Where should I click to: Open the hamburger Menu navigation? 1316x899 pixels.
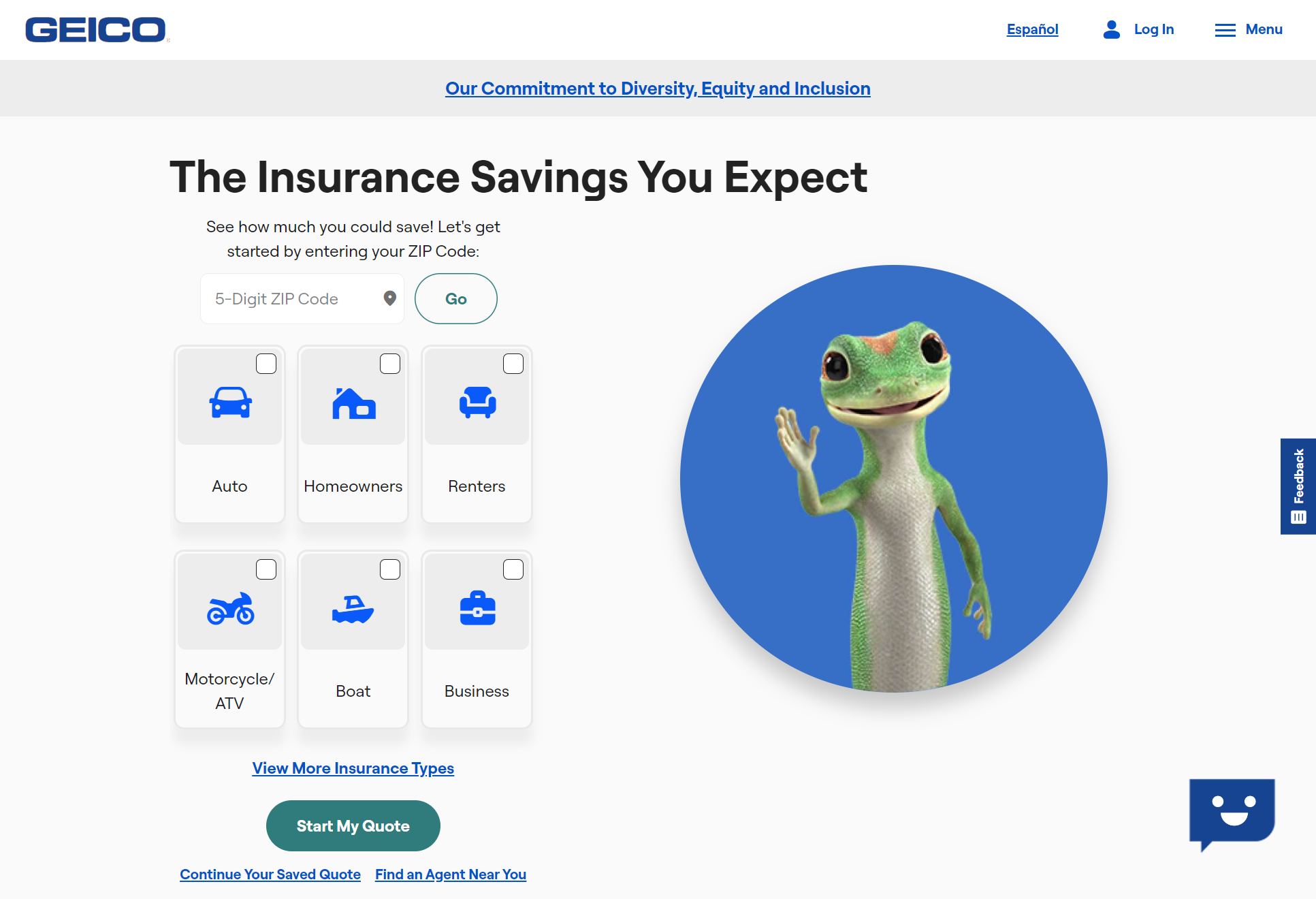point(1248,29)
